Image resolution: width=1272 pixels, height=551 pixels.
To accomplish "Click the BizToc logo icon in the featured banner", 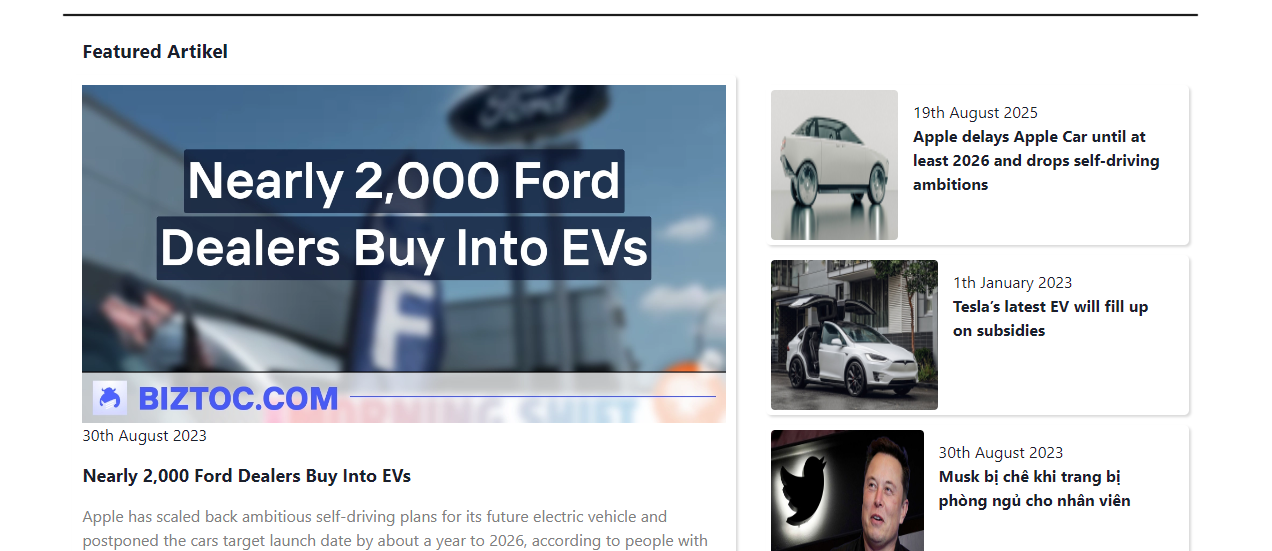I will [110, 398].
